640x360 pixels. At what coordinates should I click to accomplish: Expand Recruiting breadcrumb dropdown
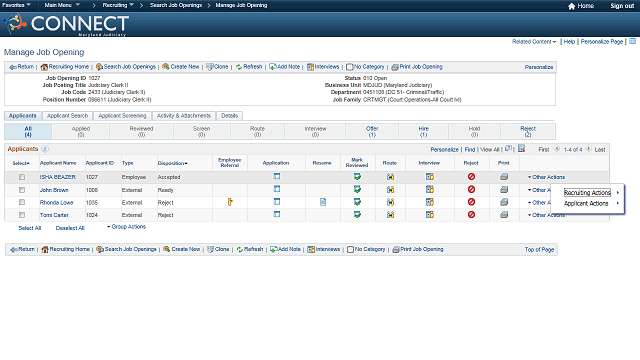tap(118, 5)
